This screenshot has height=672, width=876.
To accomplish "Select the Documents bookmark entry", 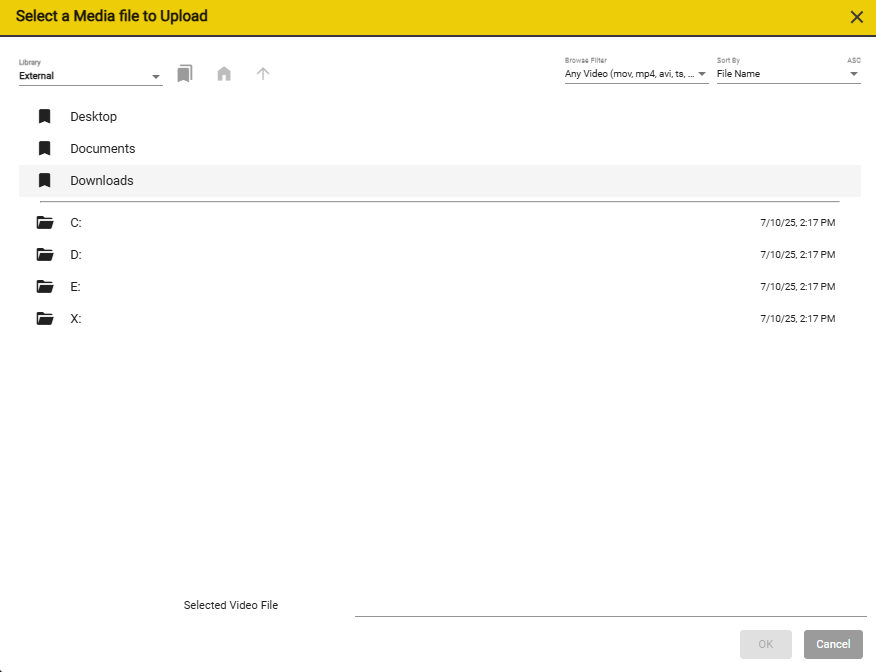I will pyautogui.click(x=440, y=149).
